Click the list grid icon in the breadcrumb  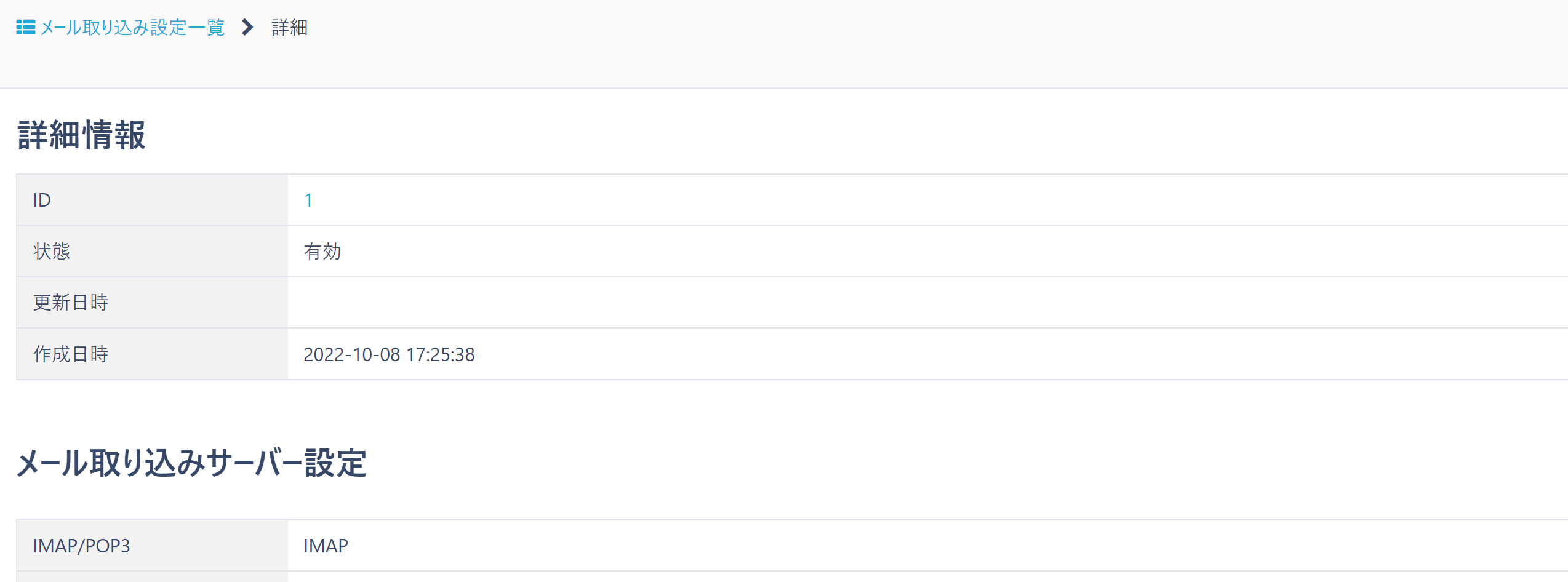click(25, 28)
